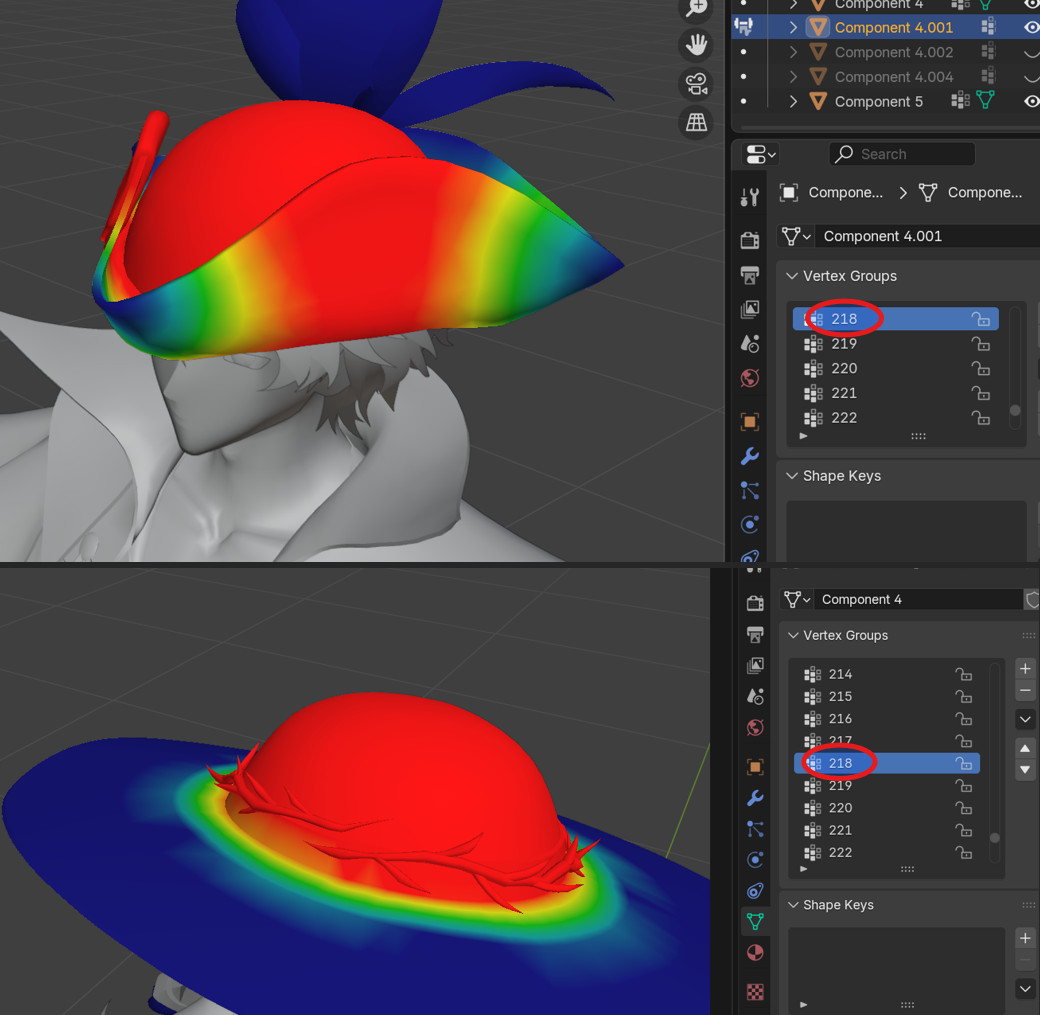Move selected vertex group down

(1024, 770)
